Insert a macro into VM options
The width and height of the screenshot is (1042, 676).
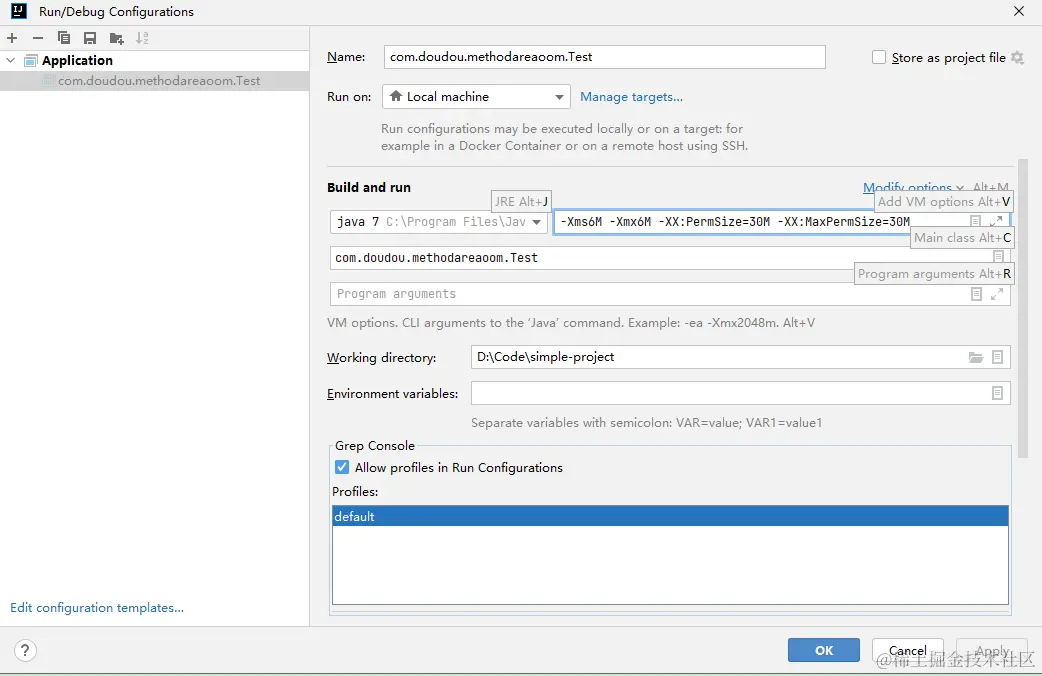click(975, 221)
